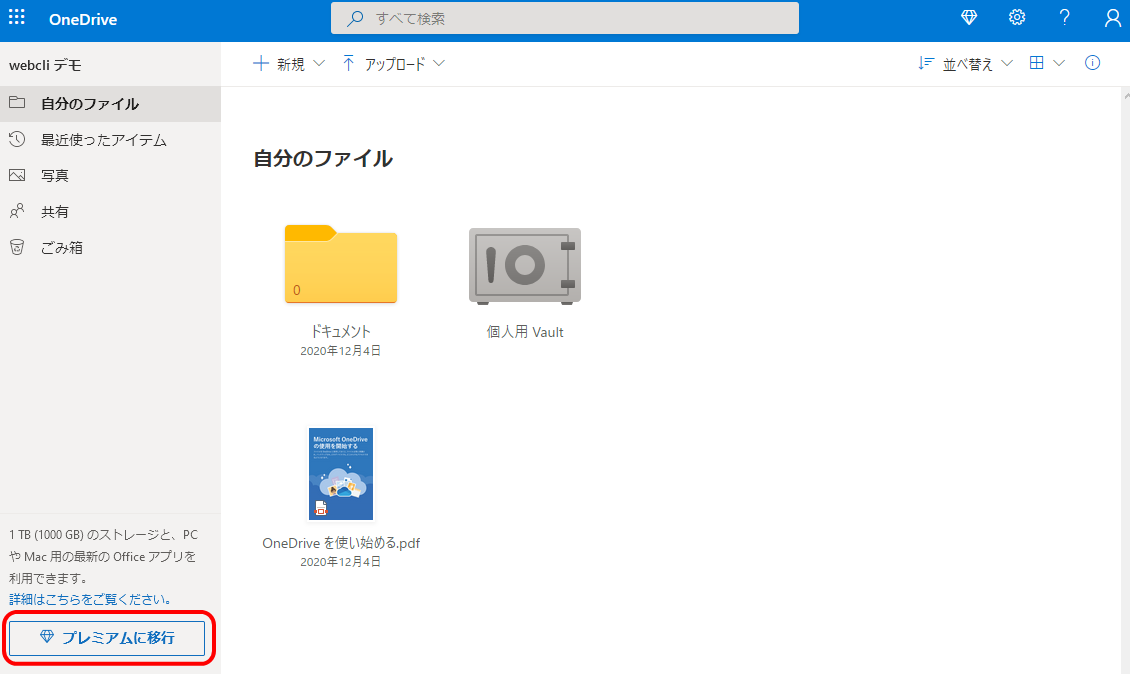Click the view layout grid icon
This screenshot has height=674, width=1130.
[x=1036, y=63]
